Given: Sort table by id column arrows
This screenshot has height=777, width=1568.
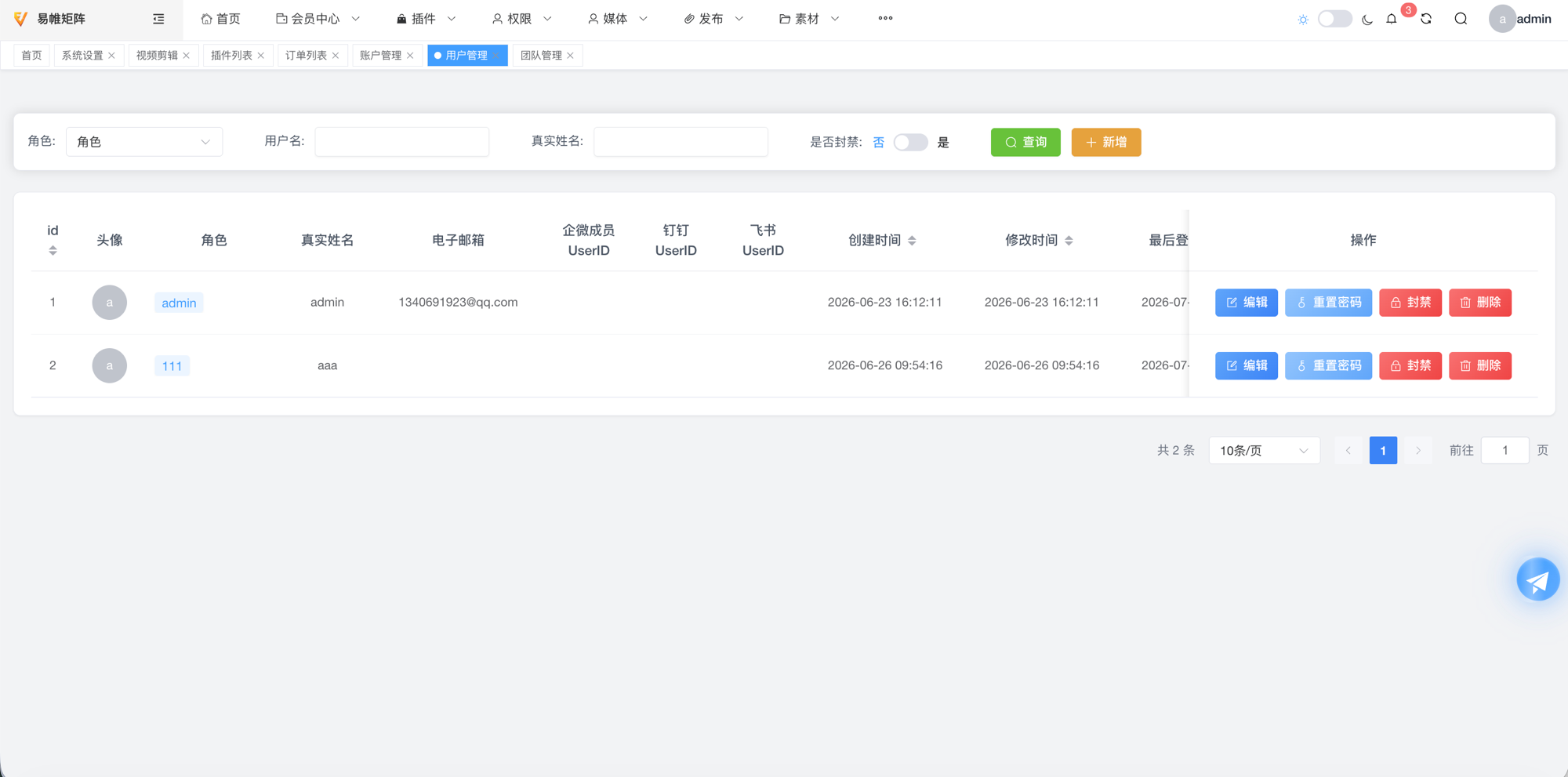Looking at the screenshot, I should coord(53,250).
